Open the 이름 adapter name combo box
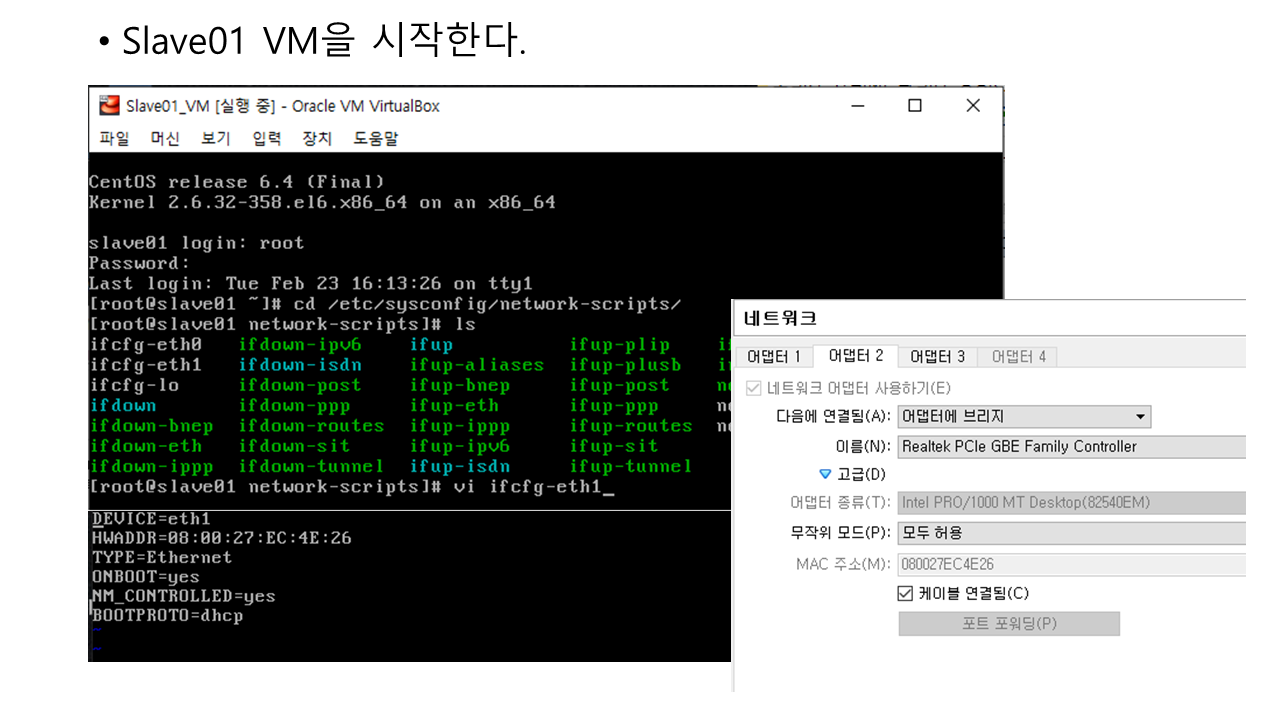1280x720 pixels. coord(1070,447)
